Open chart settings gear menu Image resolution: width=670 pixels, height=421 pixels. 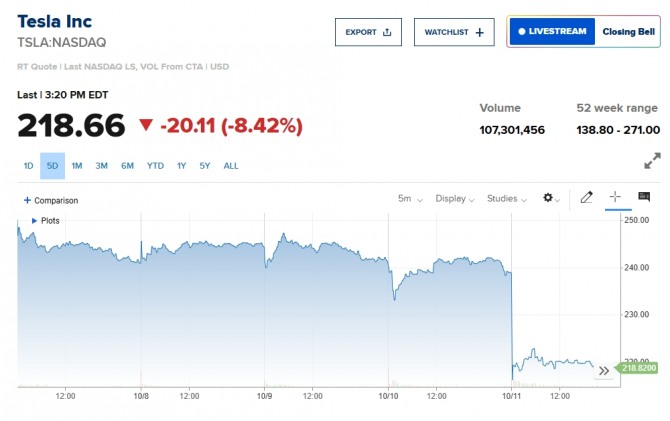pyautogui.click(x=551, y=198)
